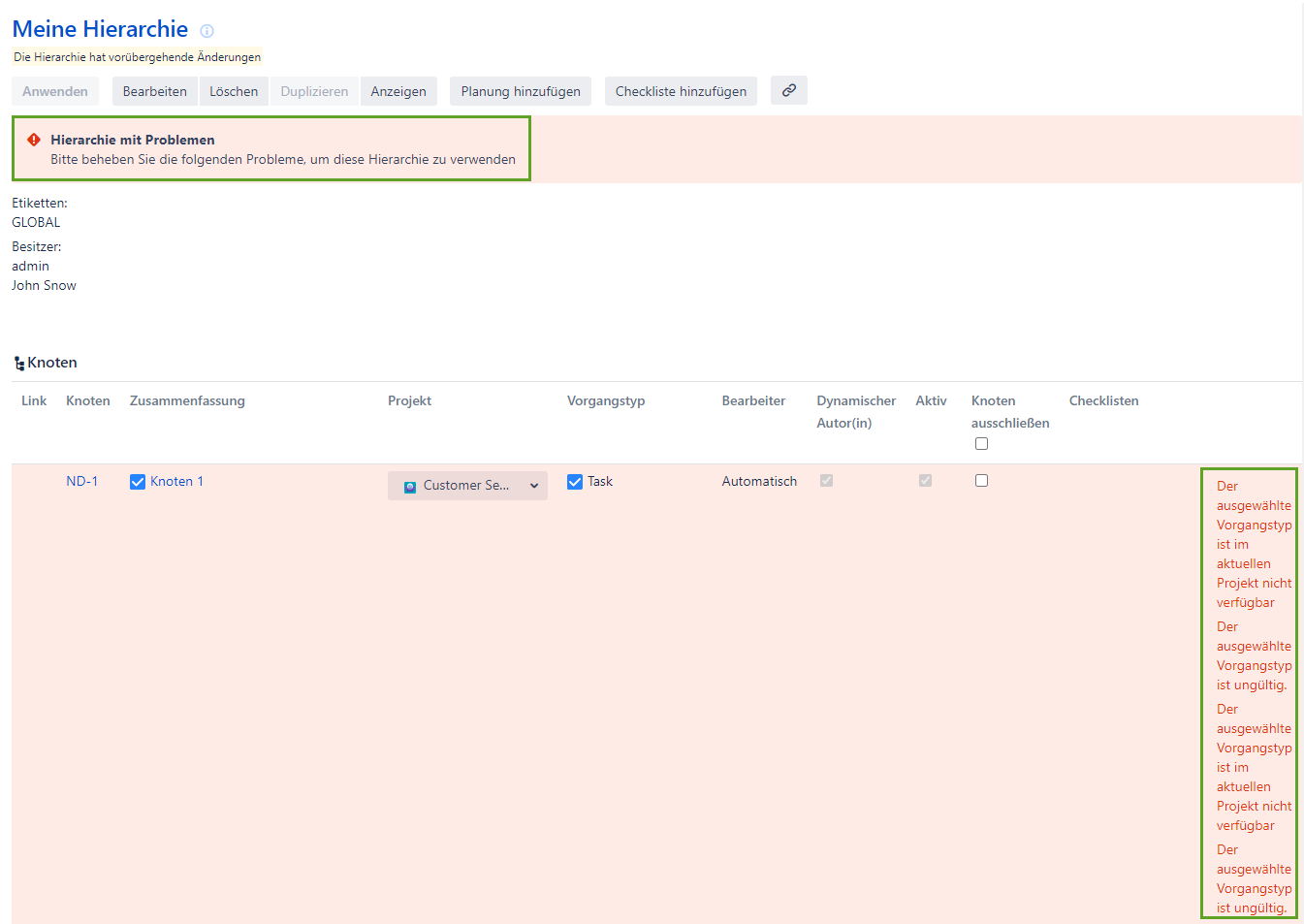Click the Zusammenfassung column header
Viewport: 1304px width, 924px height.
click(x=187, y=401)
